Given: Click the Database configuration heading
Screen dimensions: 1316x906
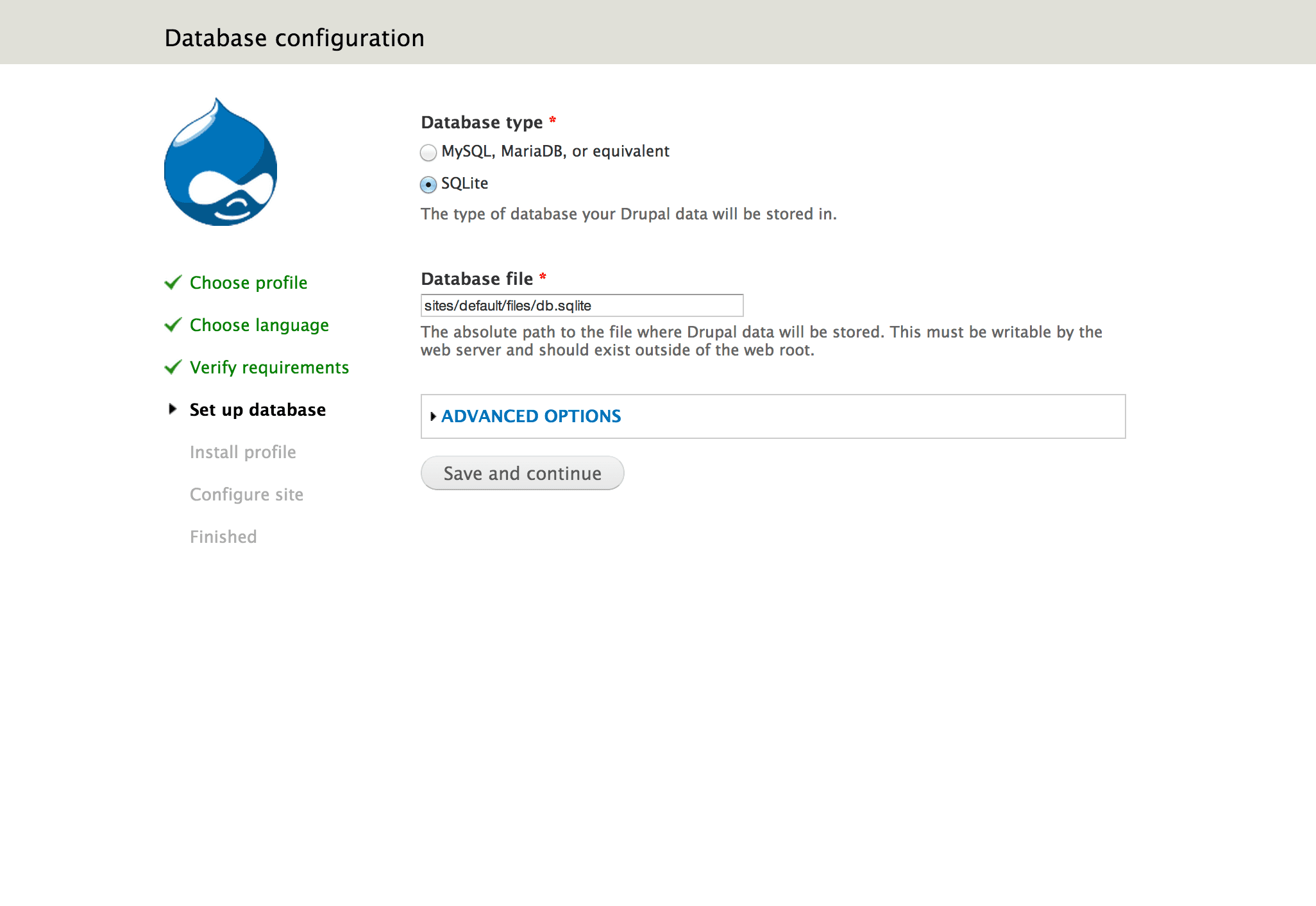Looking at the screenshot, I should [294, 38].
